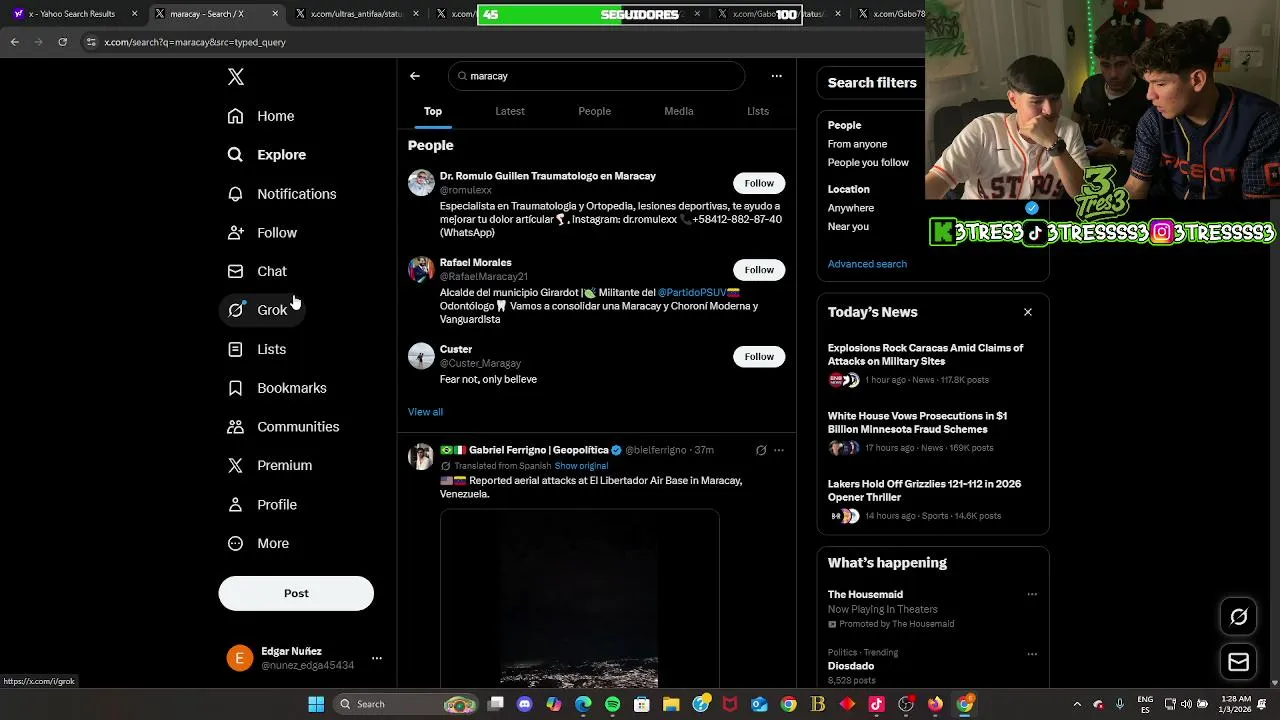Open Spotify from the taskbar
The width and height of the screenshot is (1280, 720).
tap(613, 704)
